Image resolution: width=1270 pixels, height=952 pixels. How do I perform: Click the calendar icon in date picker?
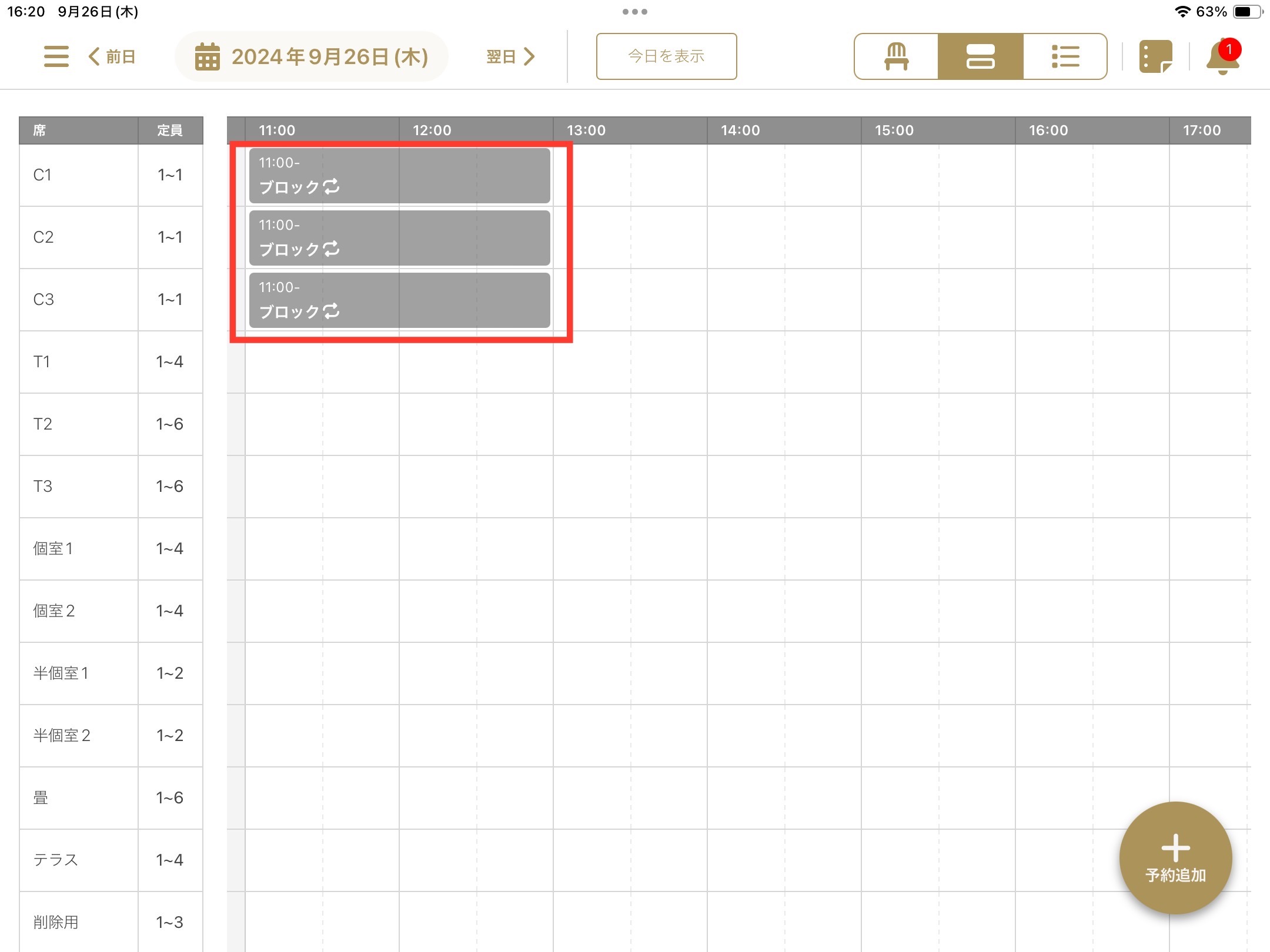click(x=207, y=57)
